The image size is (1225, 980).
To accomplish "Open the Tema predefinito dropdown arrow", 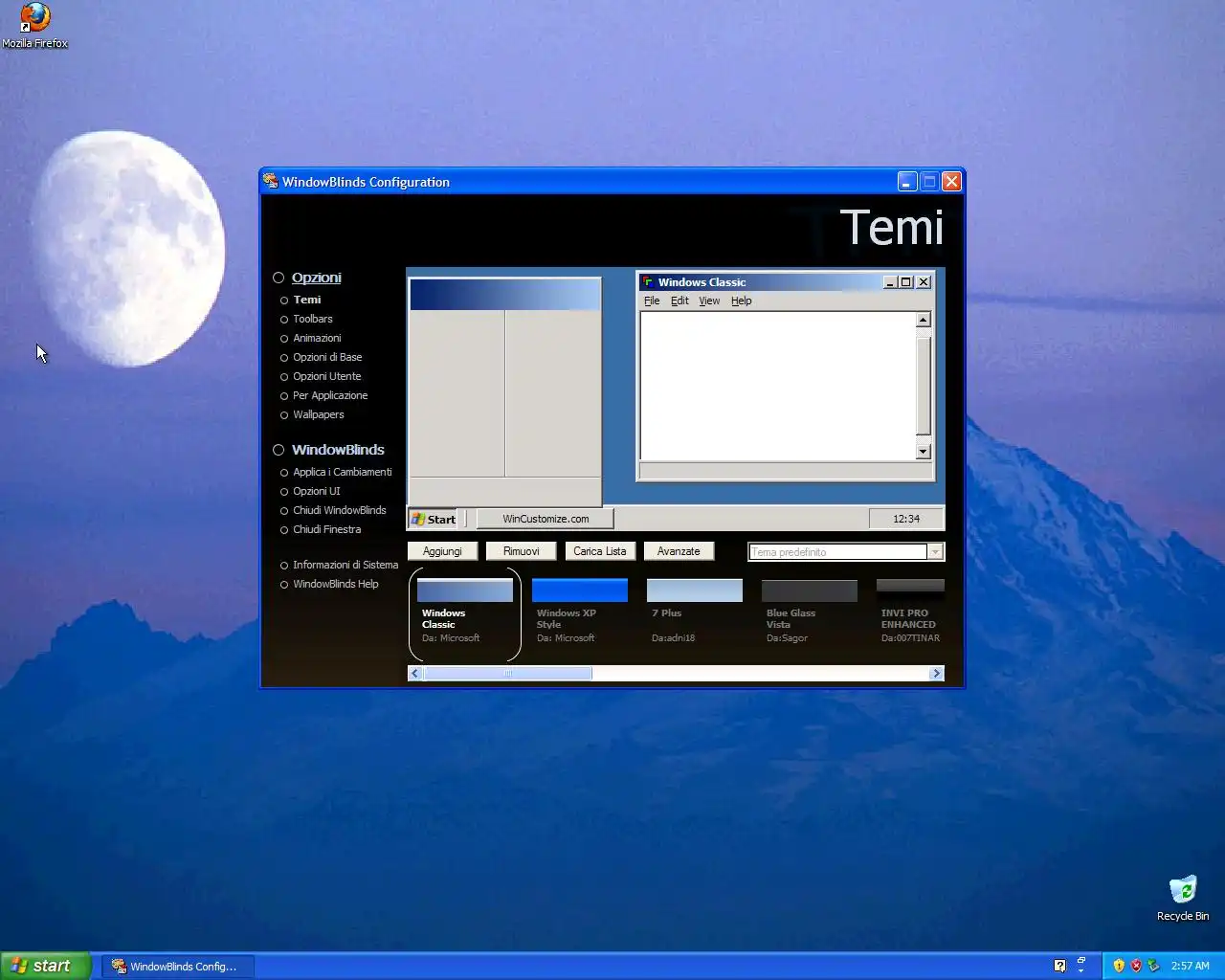I will (x=935, y=551).
